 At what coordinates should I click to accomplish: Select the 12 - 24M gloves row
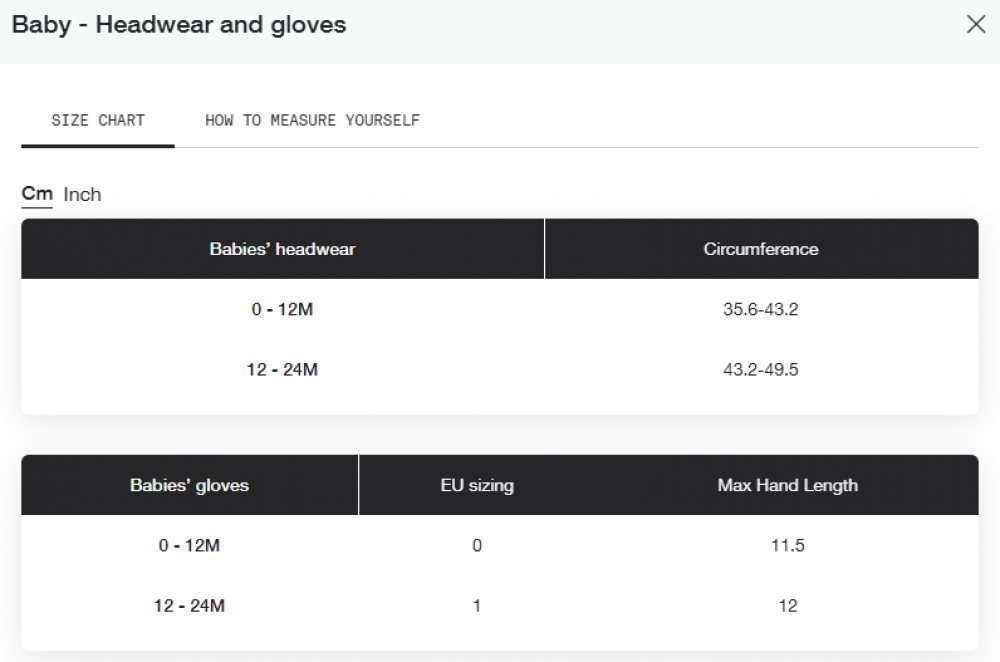point(500,605)
